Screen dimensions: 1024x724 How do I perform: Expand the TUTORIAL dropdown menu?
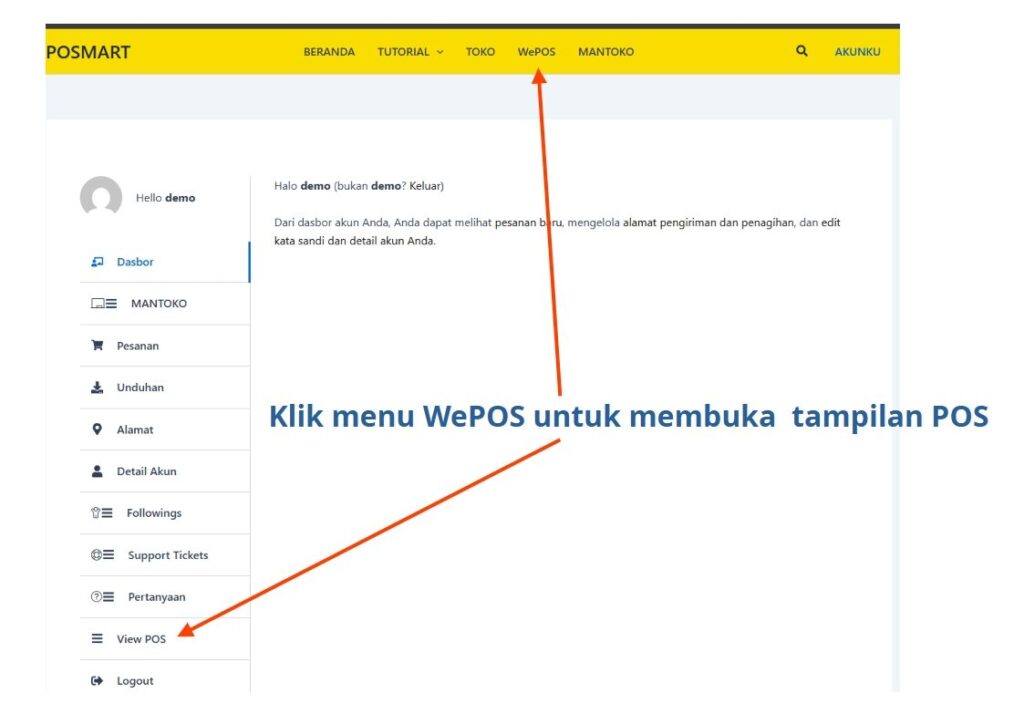[x=410, y=52]
